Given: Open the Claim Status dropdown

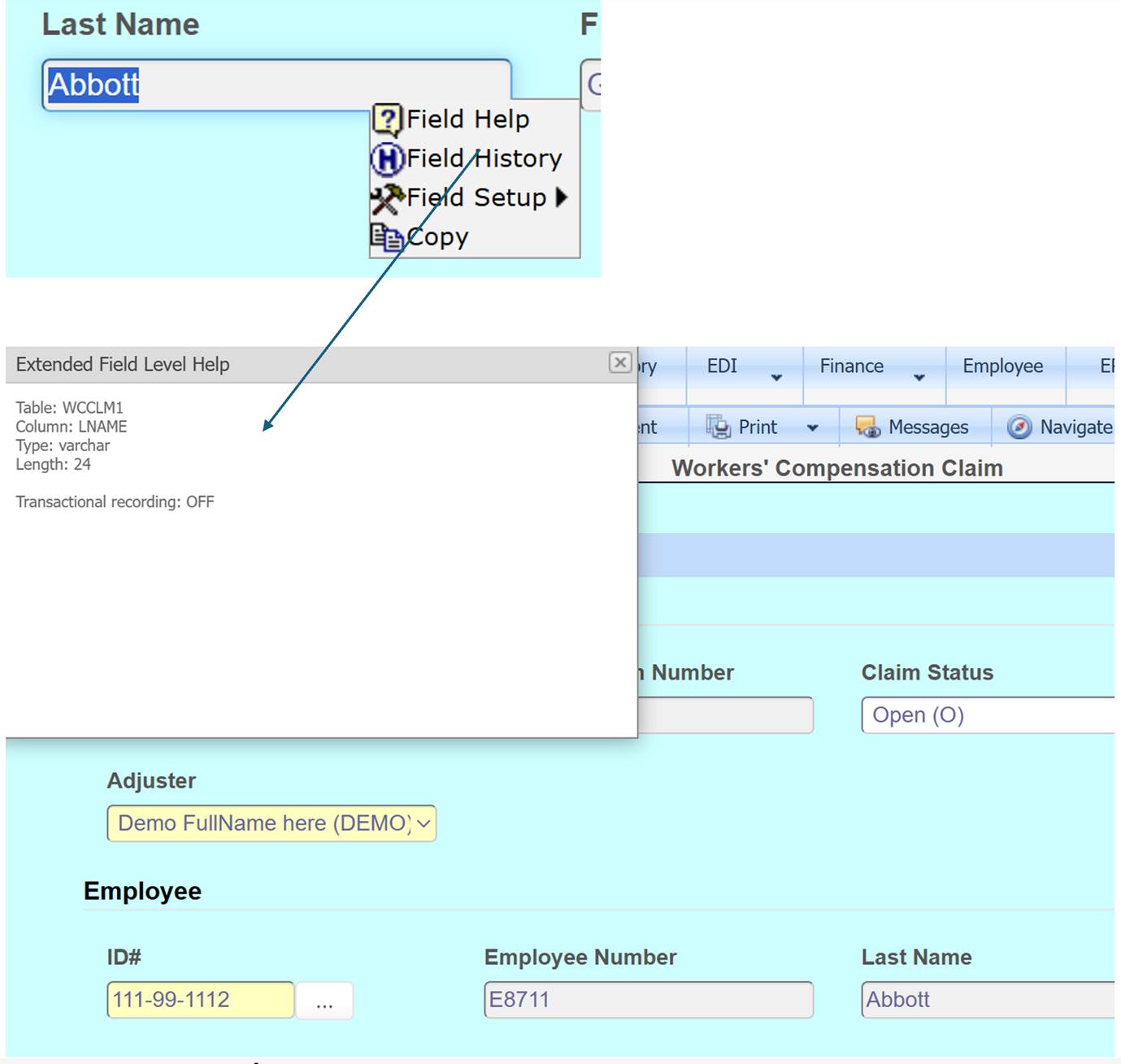Looking at the screenshot, I should [x=987, y=715].
